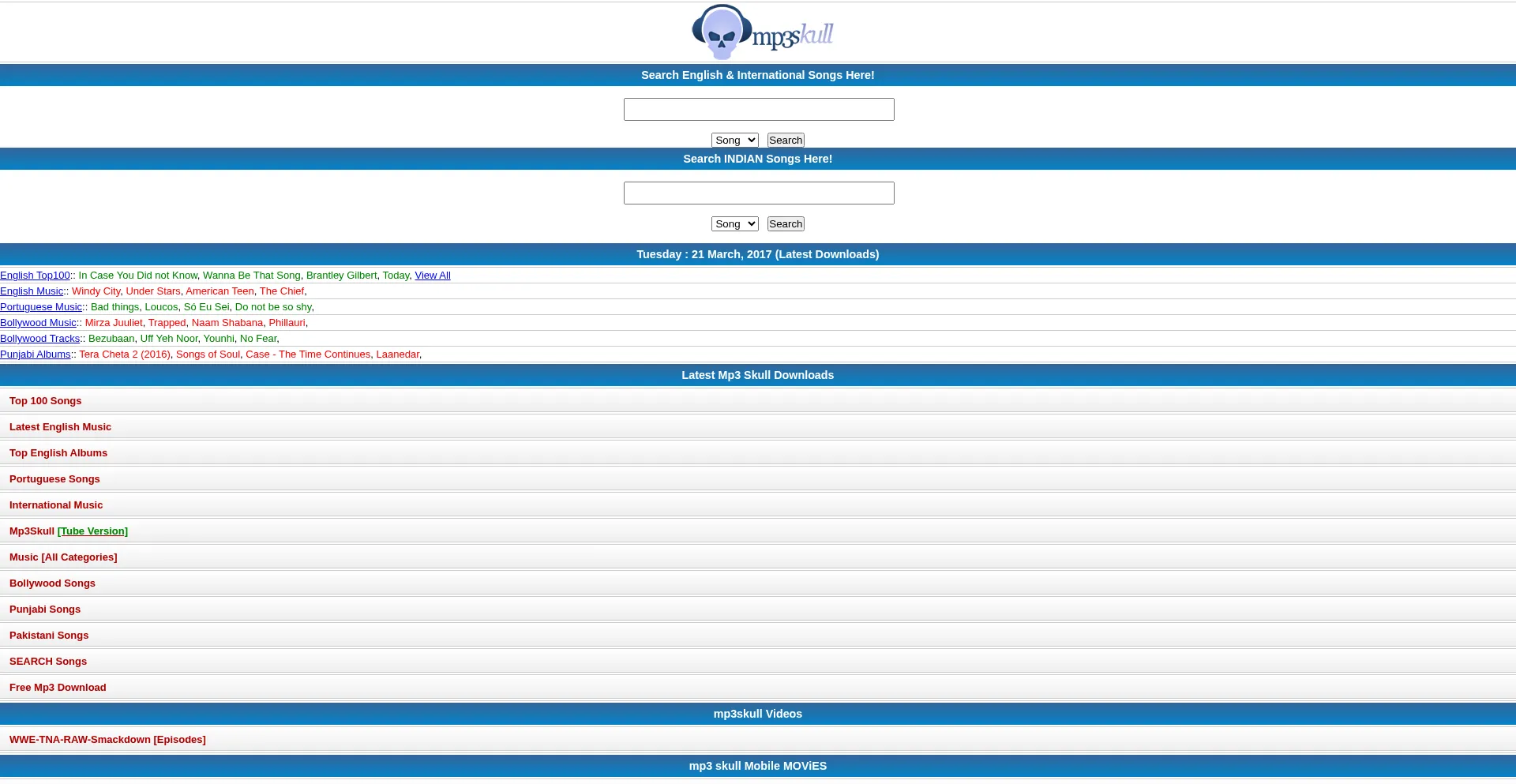The image size is (1516, 784).
Task: Open the Tube Version link
Action: tap(92, 531)
